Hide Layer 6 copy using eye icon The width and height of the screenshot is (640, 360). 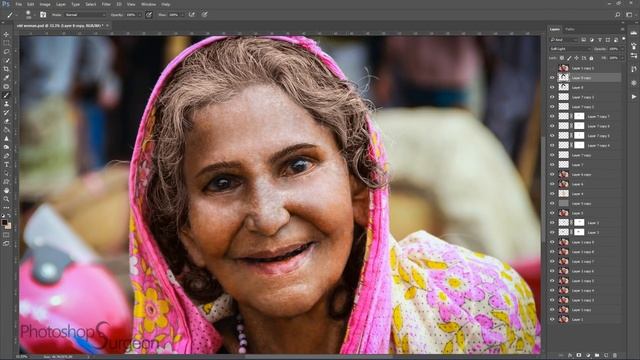pyautogui.click(x=552, y=174)
